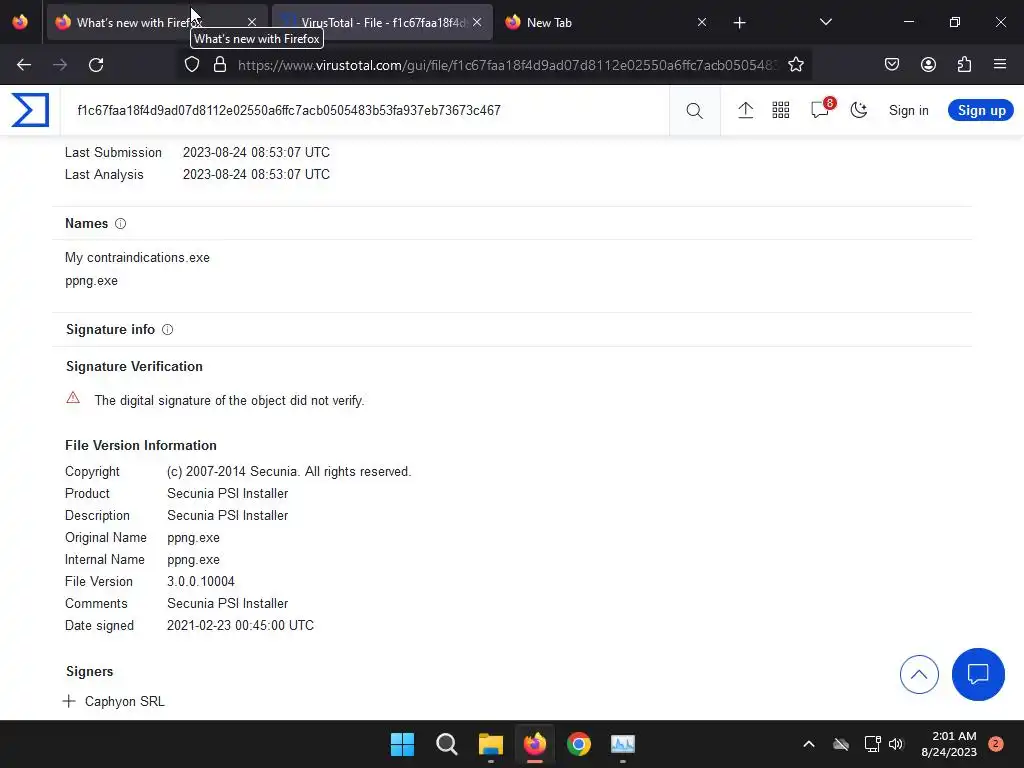Click the copyright text for Secunia

pyautogui.click(x=289, y=472)
